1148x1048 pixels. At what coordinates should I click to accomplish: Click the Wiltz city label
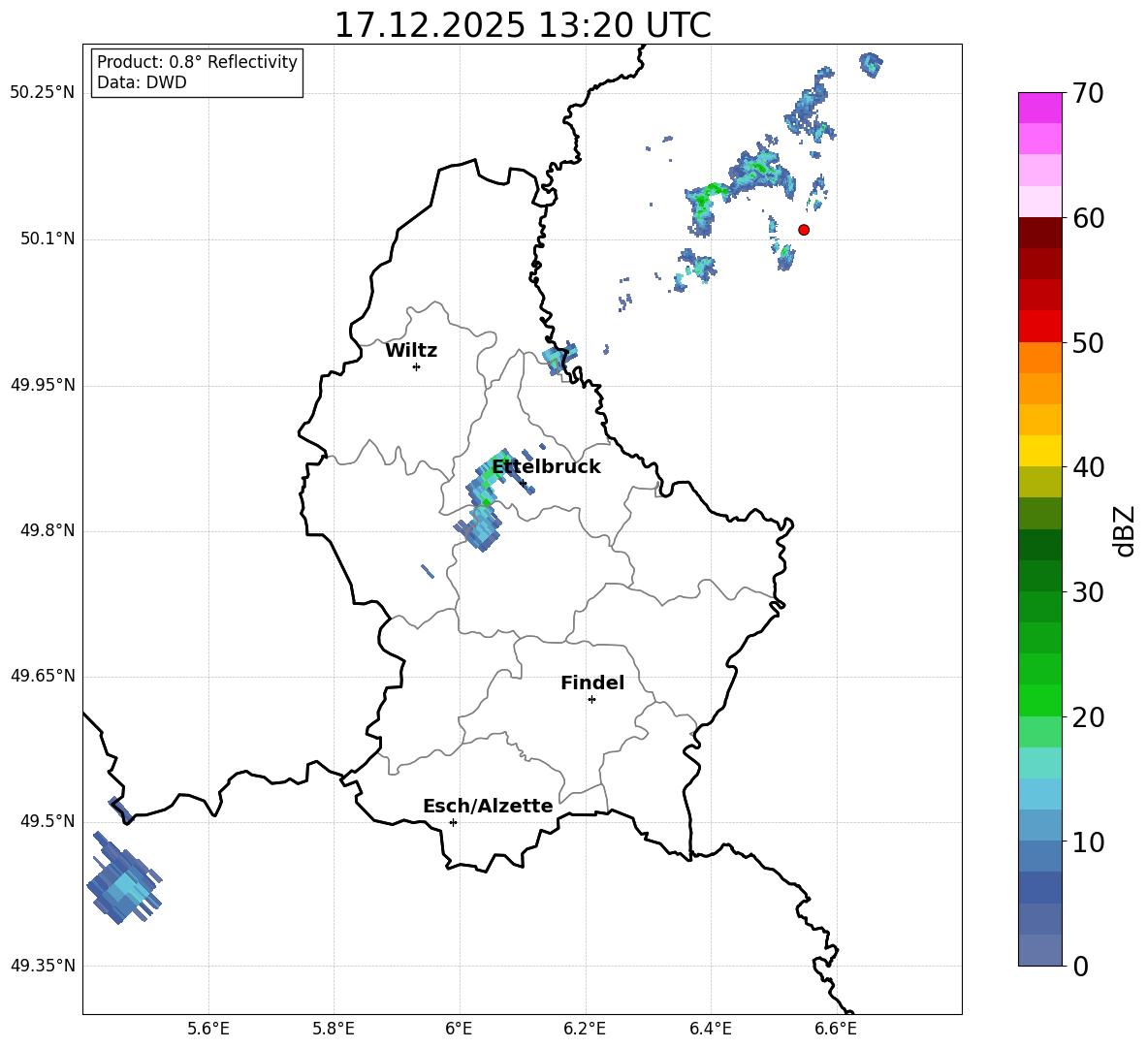411,351
